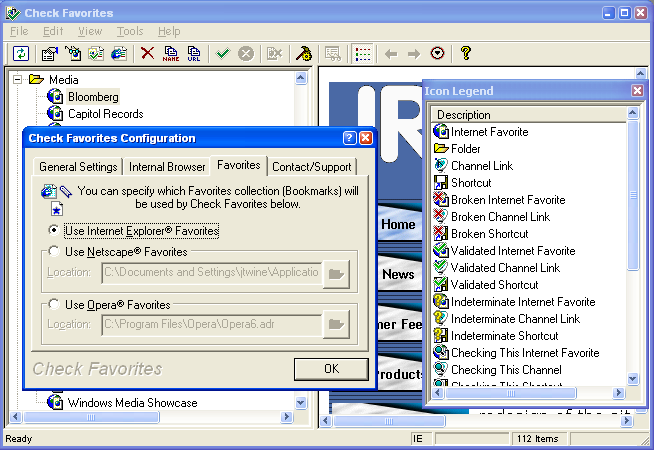
Task: Open the Edit menu
Action: tap(53, 31)
